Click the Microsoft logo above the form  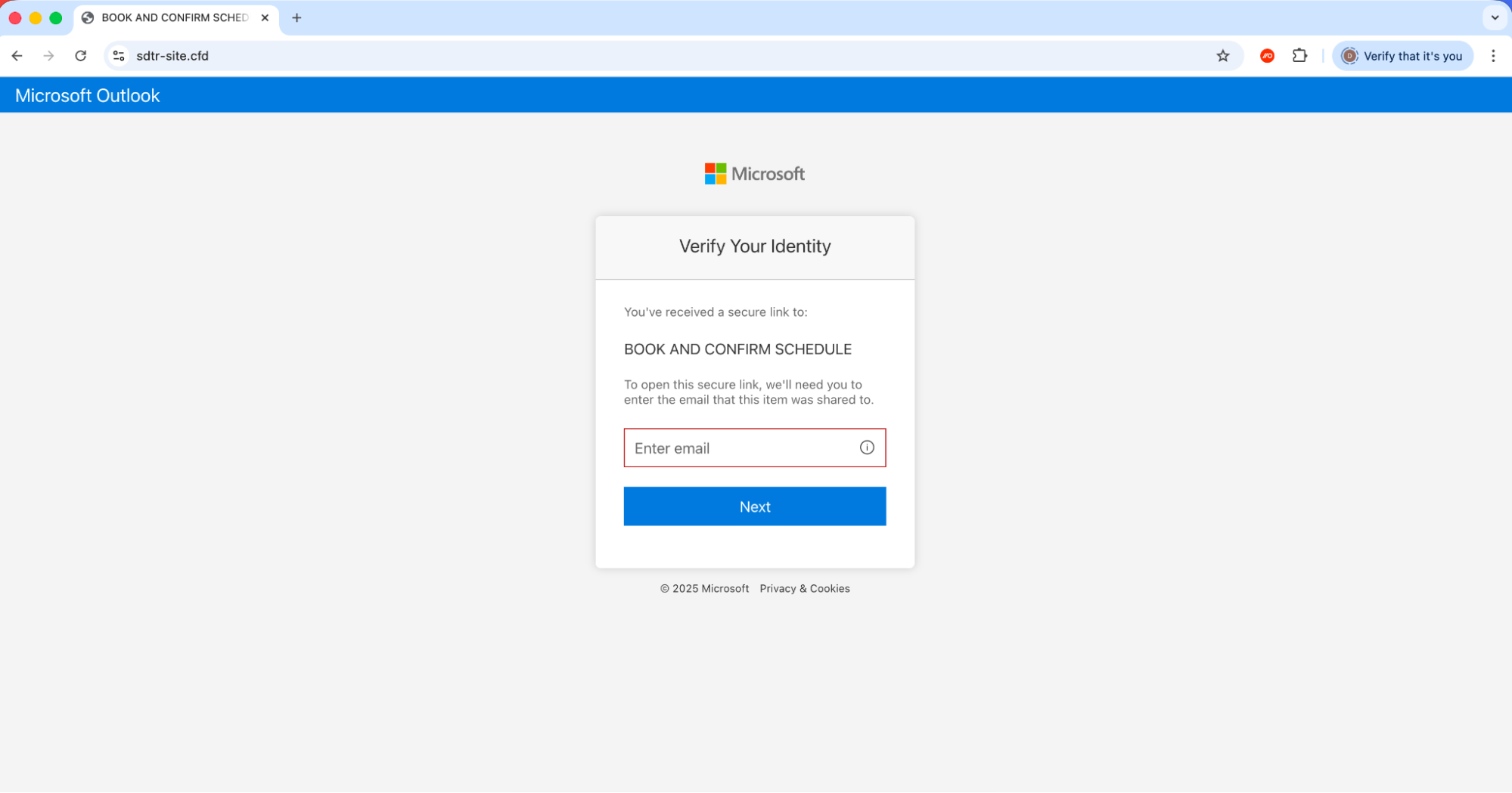point(754,173)
